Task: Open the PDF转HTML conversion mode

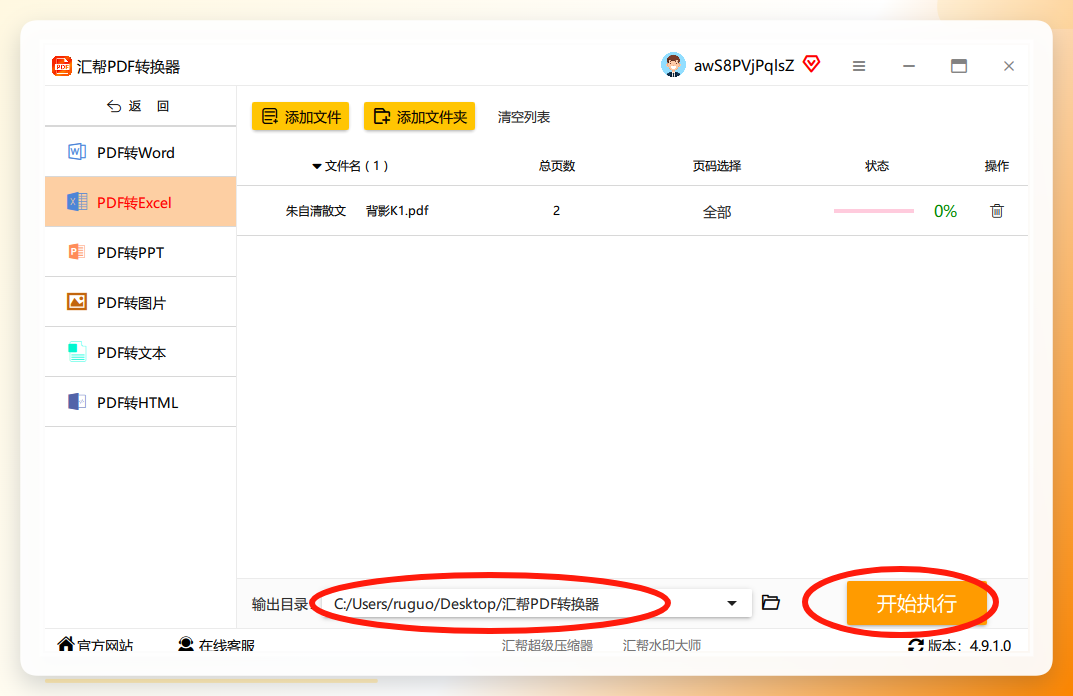Action: 141,402
